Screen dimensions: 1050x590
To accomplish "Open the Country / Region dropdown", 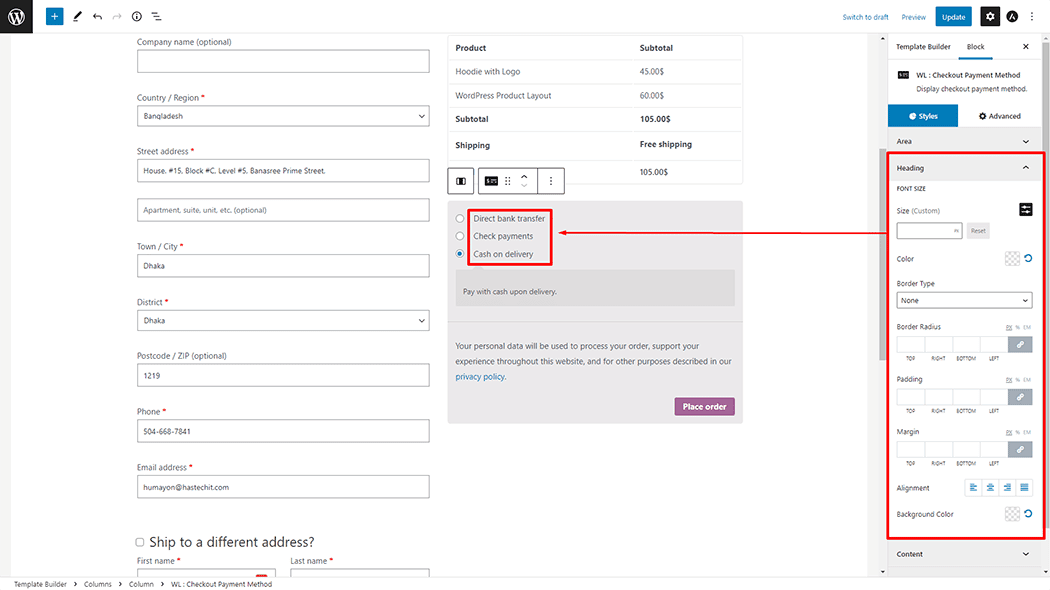I will 283,116.
